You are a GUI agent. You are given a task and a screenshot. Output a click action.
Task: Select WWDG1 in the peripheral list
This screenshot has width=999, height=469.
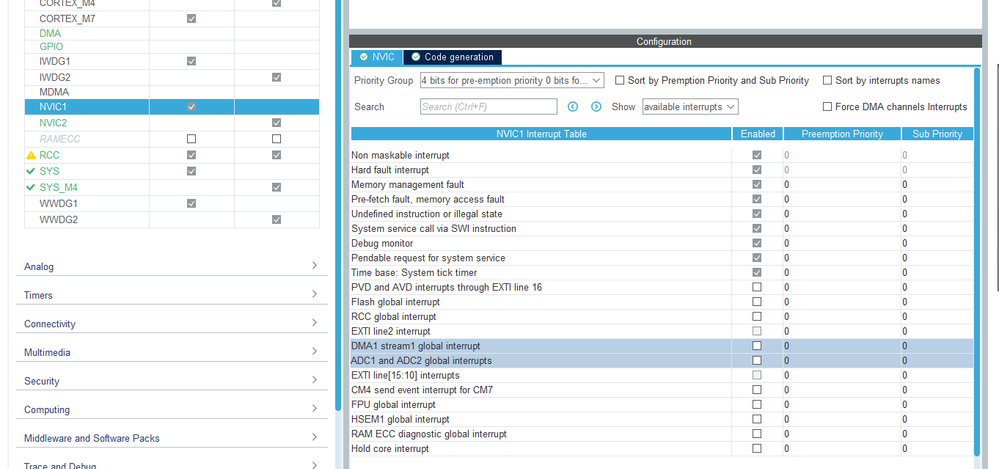coord(171,203)
